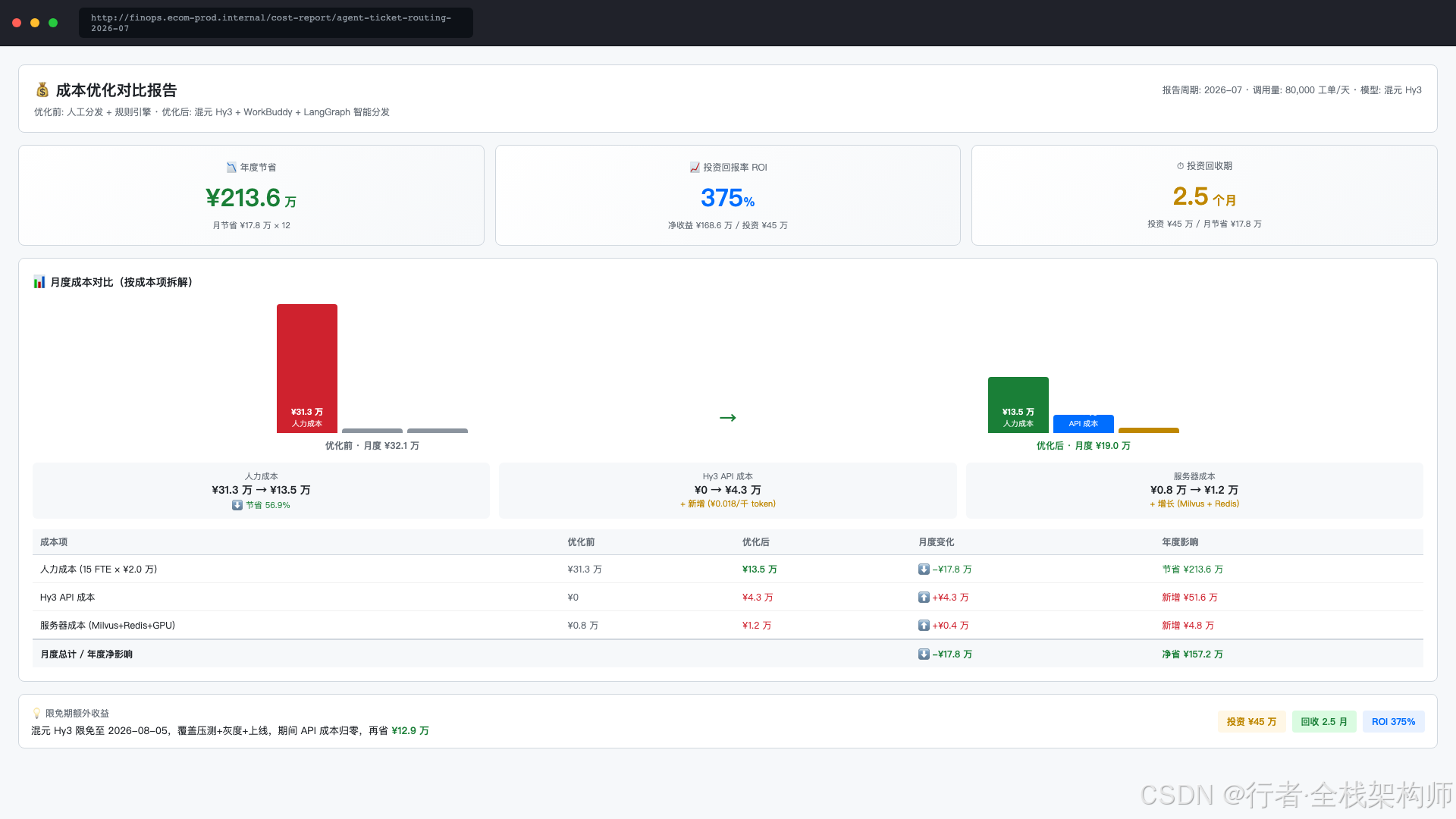Click the orange server cost bar after optimization
The width and height of the screenshot is (1456, 819).
1149,431
